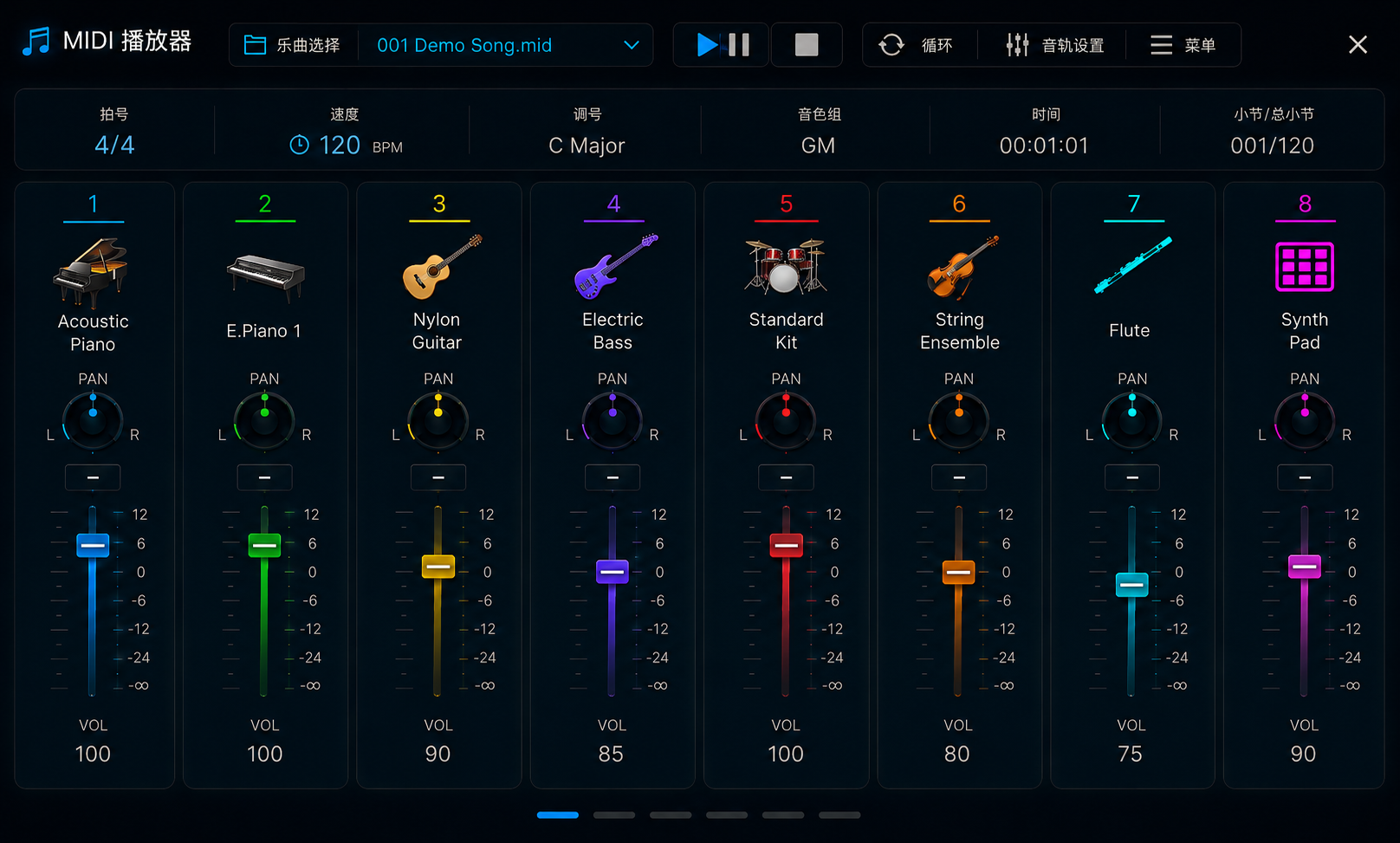
Task: Click the red Standard Kit volume fader
Action: tap(787, 545)
